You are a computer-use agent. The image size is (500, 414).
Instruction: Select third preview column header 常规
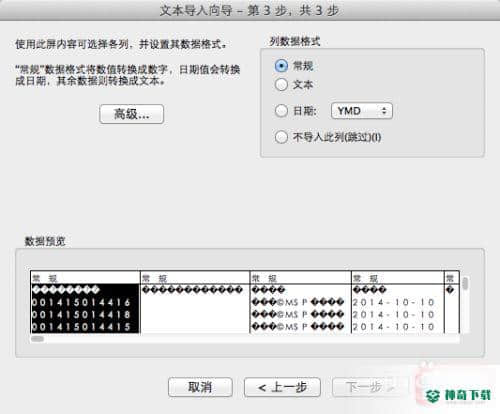point(301,278)
